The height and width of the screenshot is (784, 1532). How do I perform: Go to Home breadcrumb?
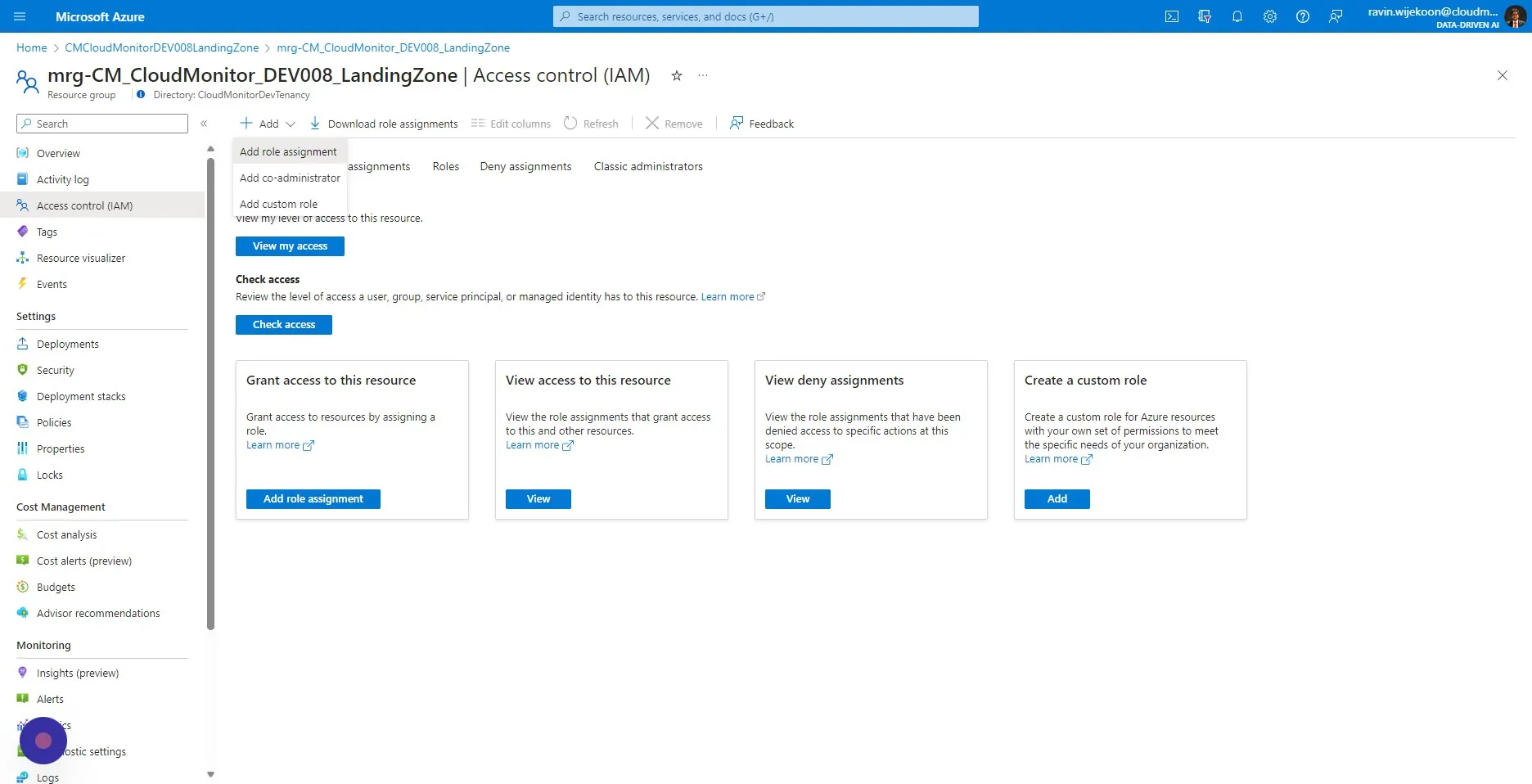[x=32, y=47]
